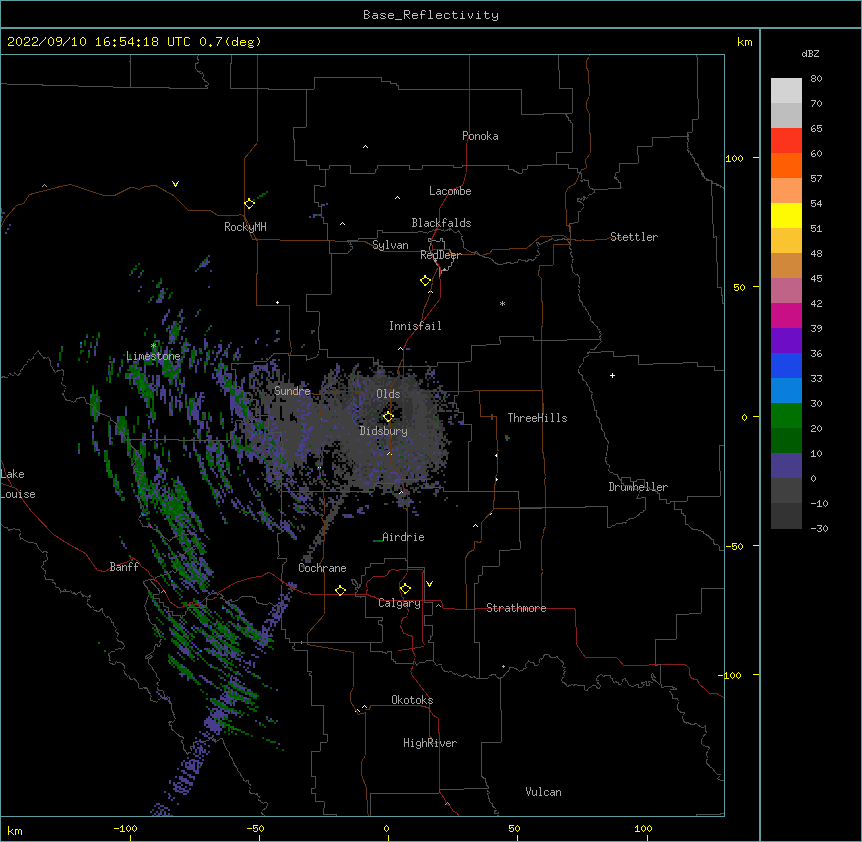
Task: Click the yellow diamond between Olds and Didsbury
Action: [x=388, y=416]
